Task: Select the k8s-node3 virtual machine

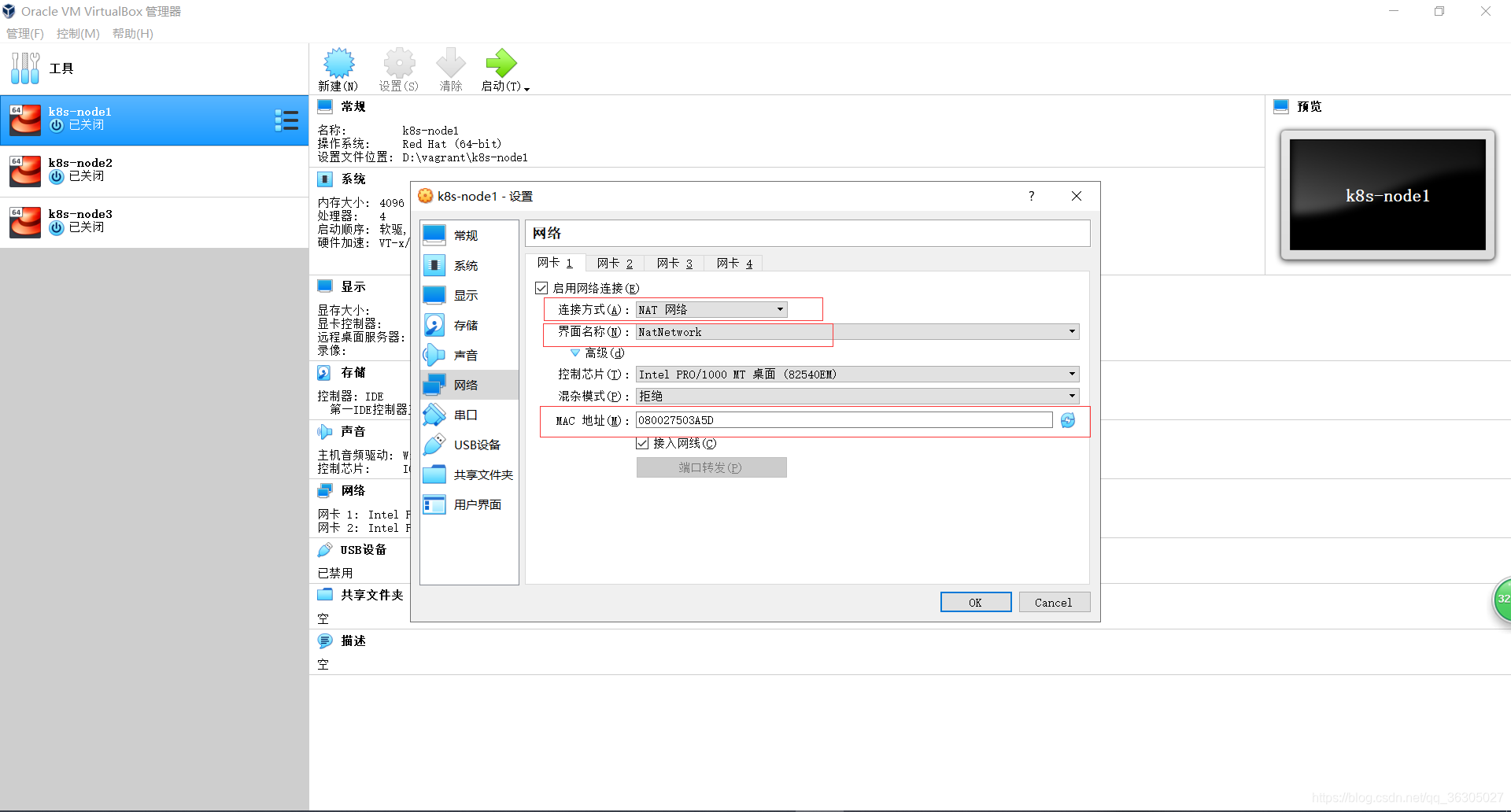Action: (154, 222)
